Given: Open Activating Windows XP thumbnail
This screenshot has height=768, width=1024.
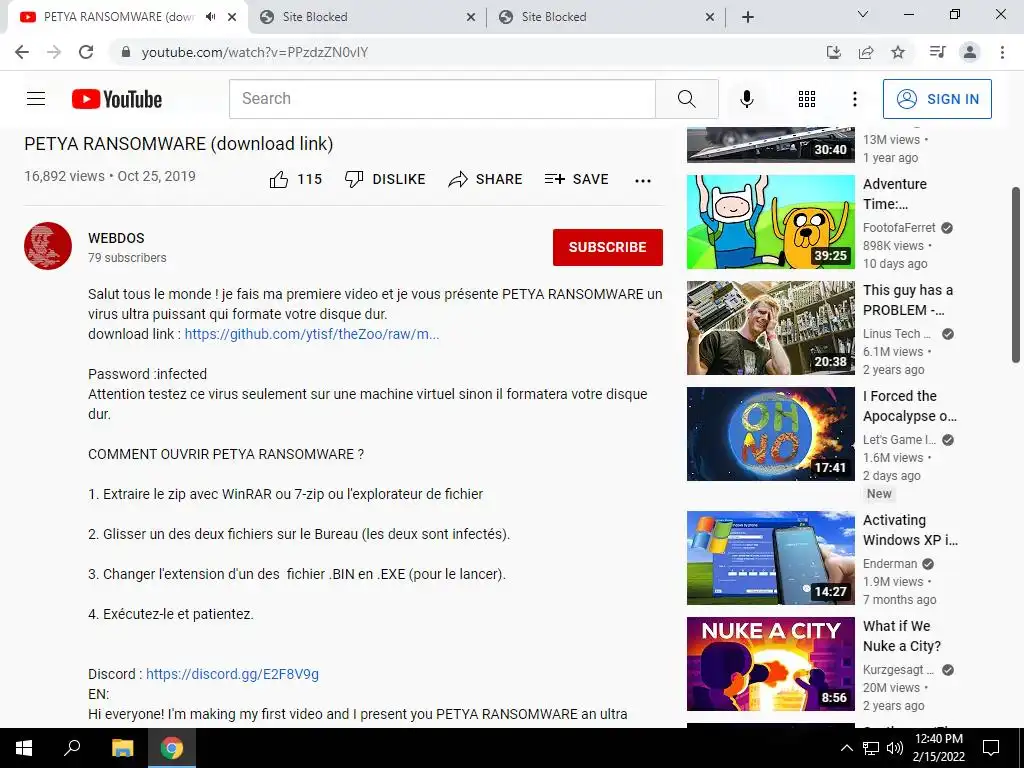Looking at the screenshot, I should [x=771, y=558].
